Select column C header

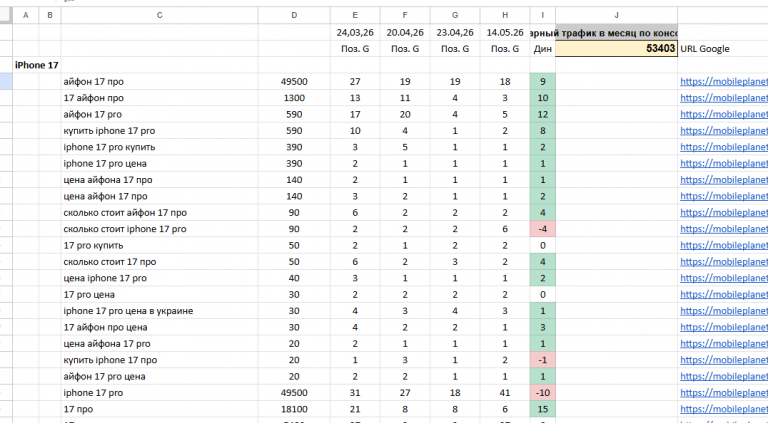point(160,15)
